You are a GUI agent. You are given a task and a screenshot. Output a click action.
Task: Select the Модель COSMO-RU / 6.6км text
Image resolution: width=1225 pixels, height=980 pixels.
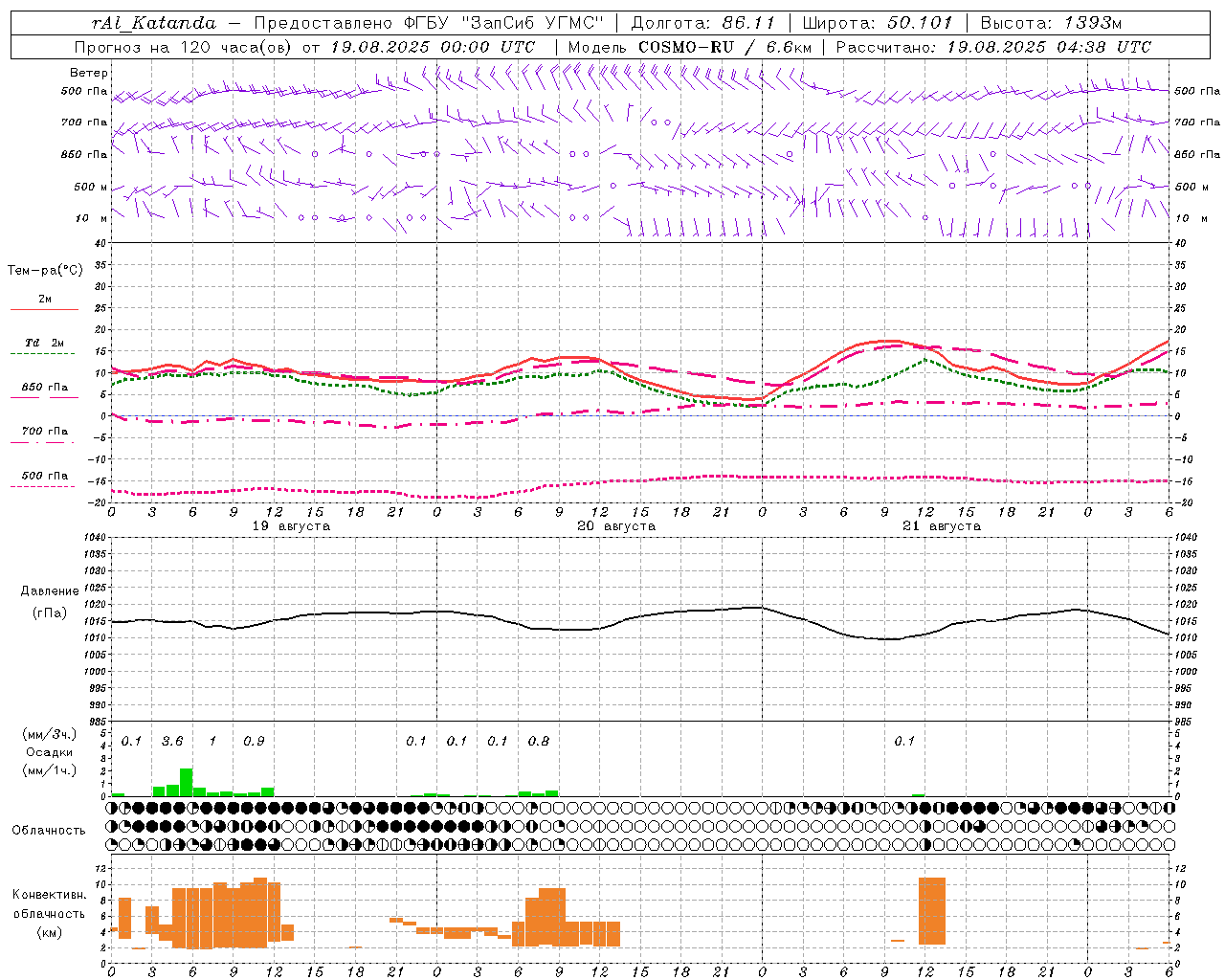pyautogui.click(x=689, y=47)
